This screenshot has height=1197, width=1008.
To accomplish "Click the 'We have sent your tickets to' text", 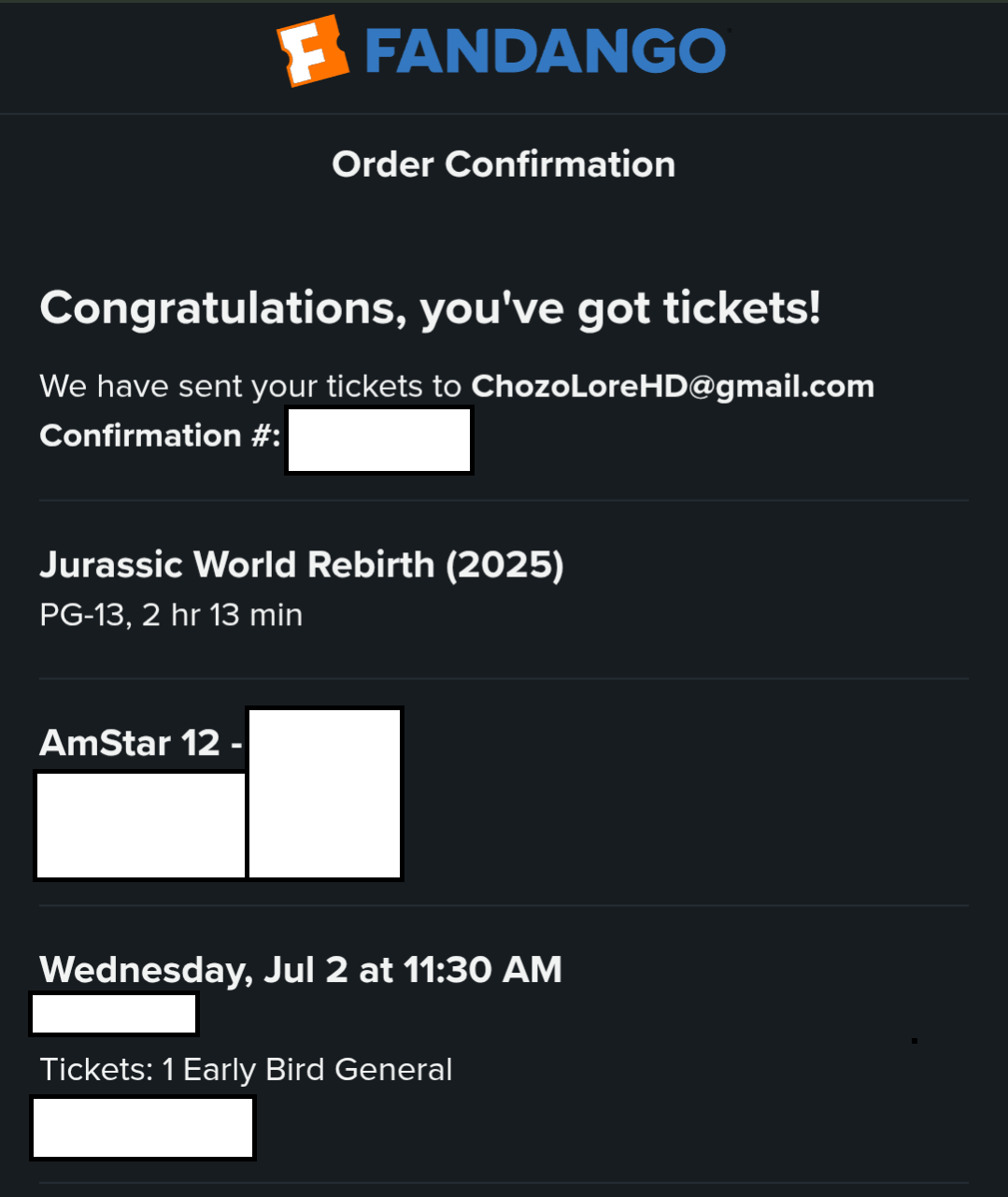I will coord(250,386).
